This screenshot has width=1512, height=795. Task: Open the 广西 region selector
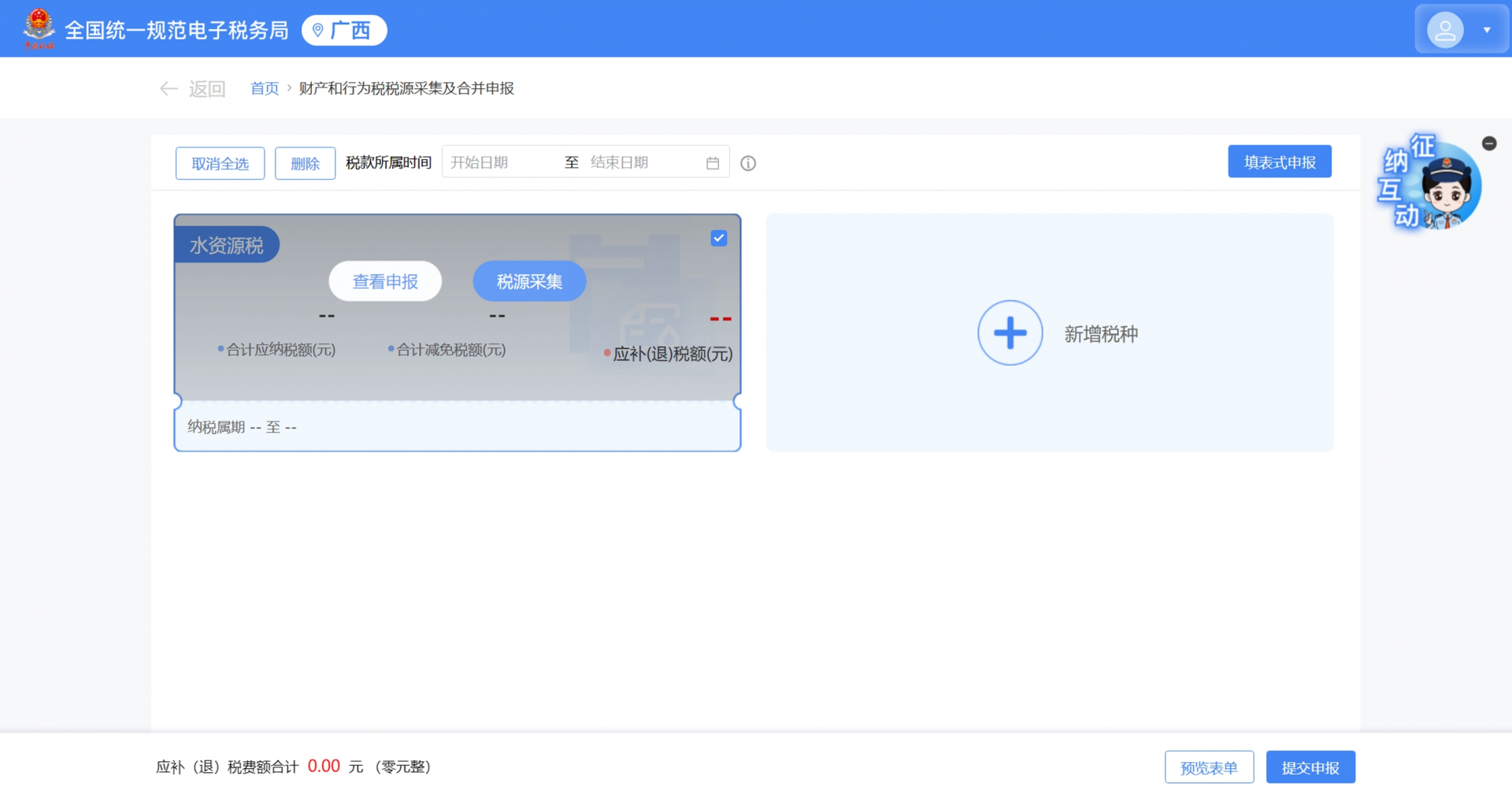(x=344, y=30)
